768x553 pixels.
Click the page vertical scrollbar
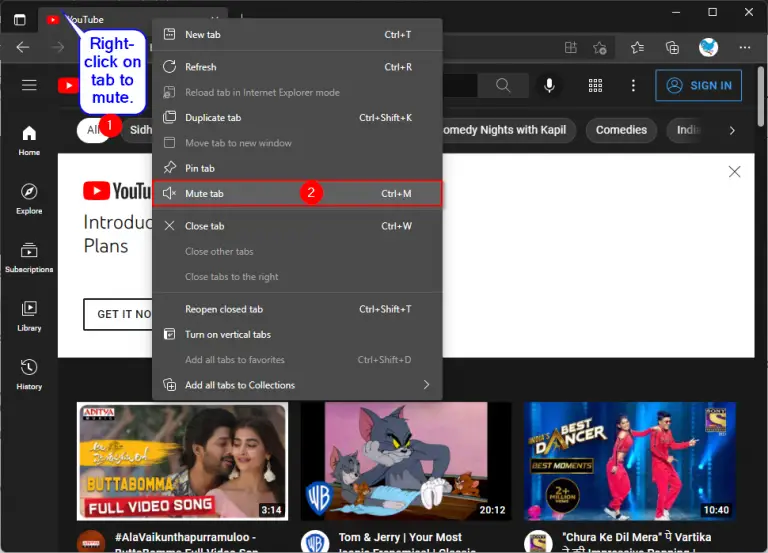click(761, 96)
